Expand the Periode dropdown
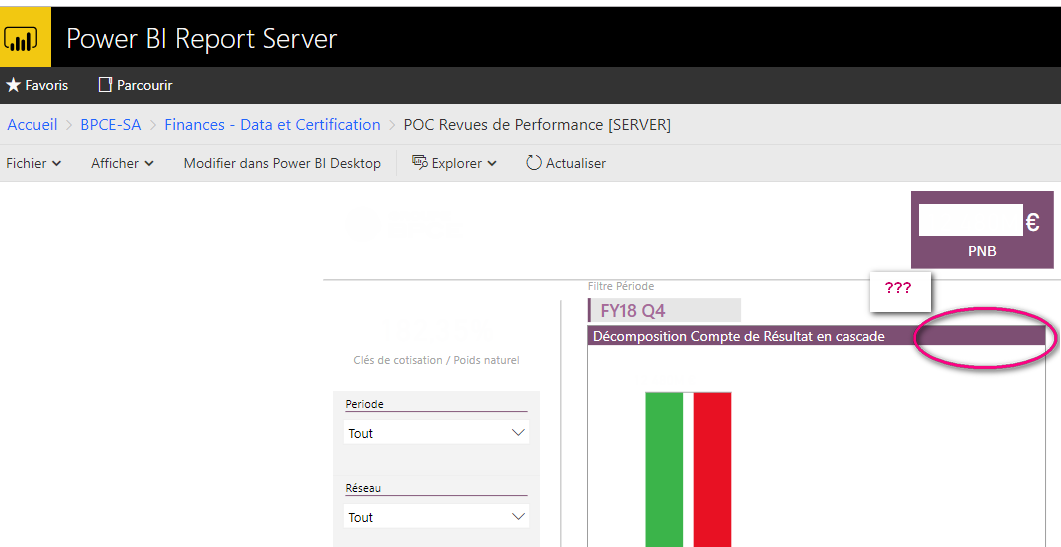Screen dimensions: 1061x547 click(x=436, y=433)
